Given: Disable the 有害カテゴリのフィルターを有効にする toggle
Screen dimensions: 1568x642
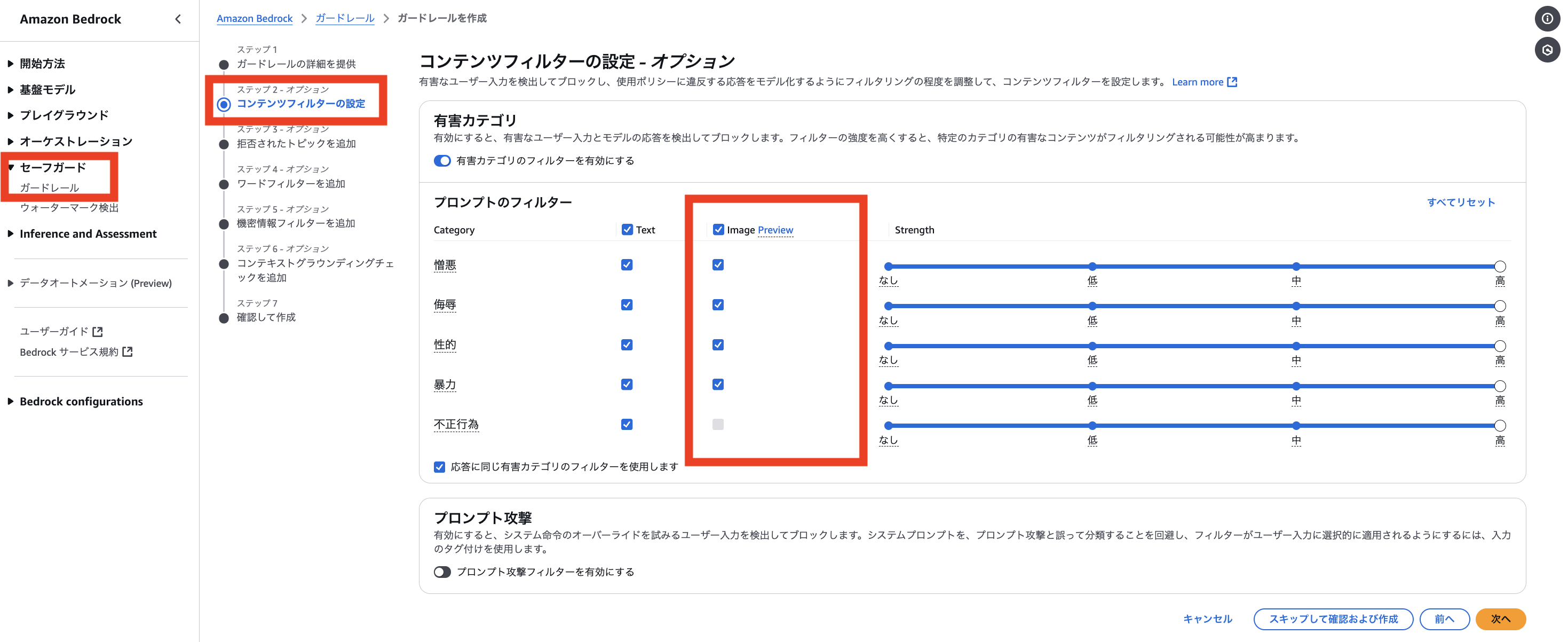Looking at the screenshot, I should click(x=442, y=161).
